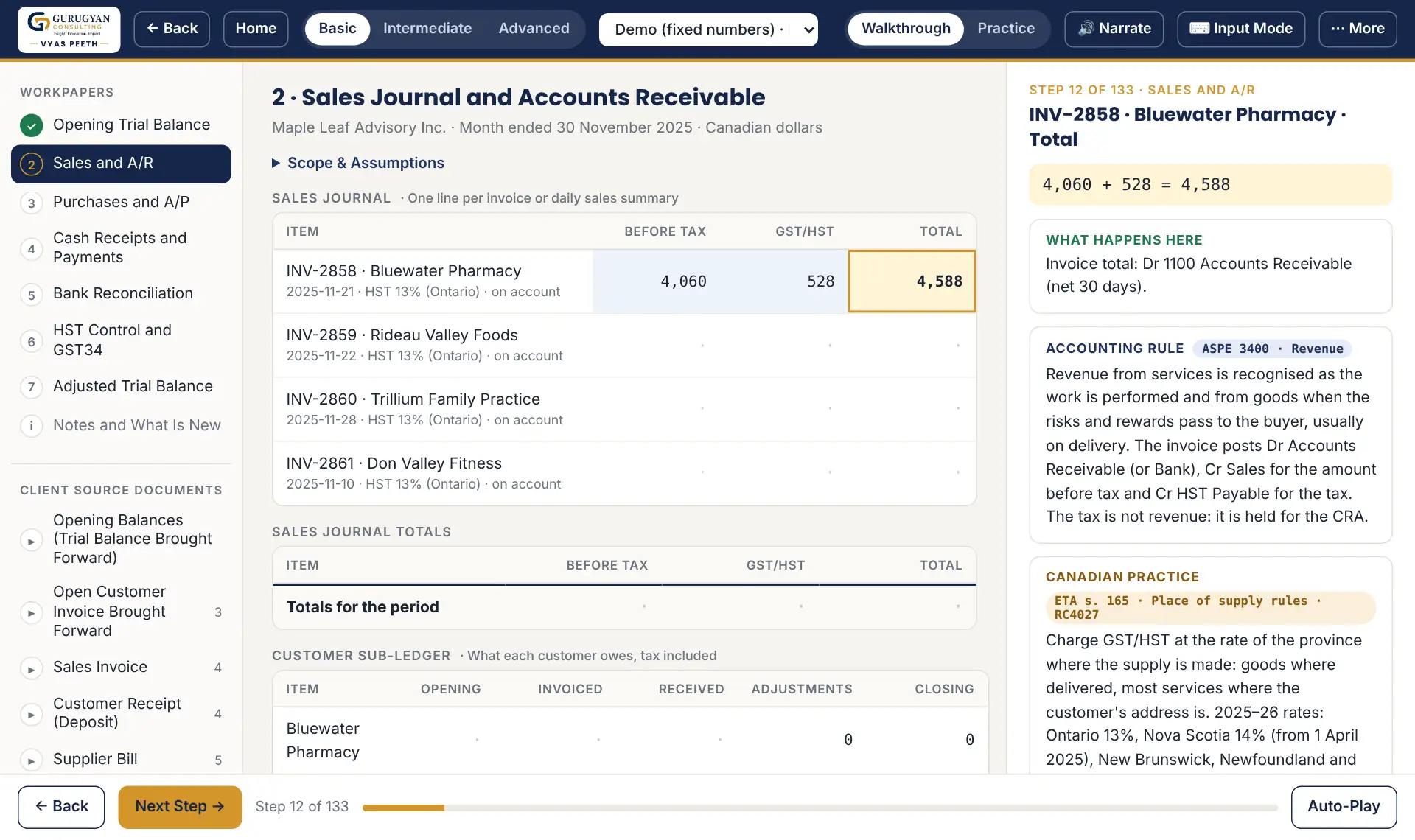Select the highlighted total cell 4,588

tap(912, 281)
